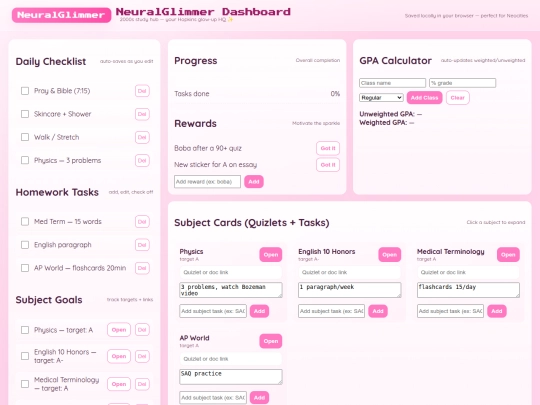Check the English paragraph homework box
Screen dimensions: 540x405
click(25, 245)
